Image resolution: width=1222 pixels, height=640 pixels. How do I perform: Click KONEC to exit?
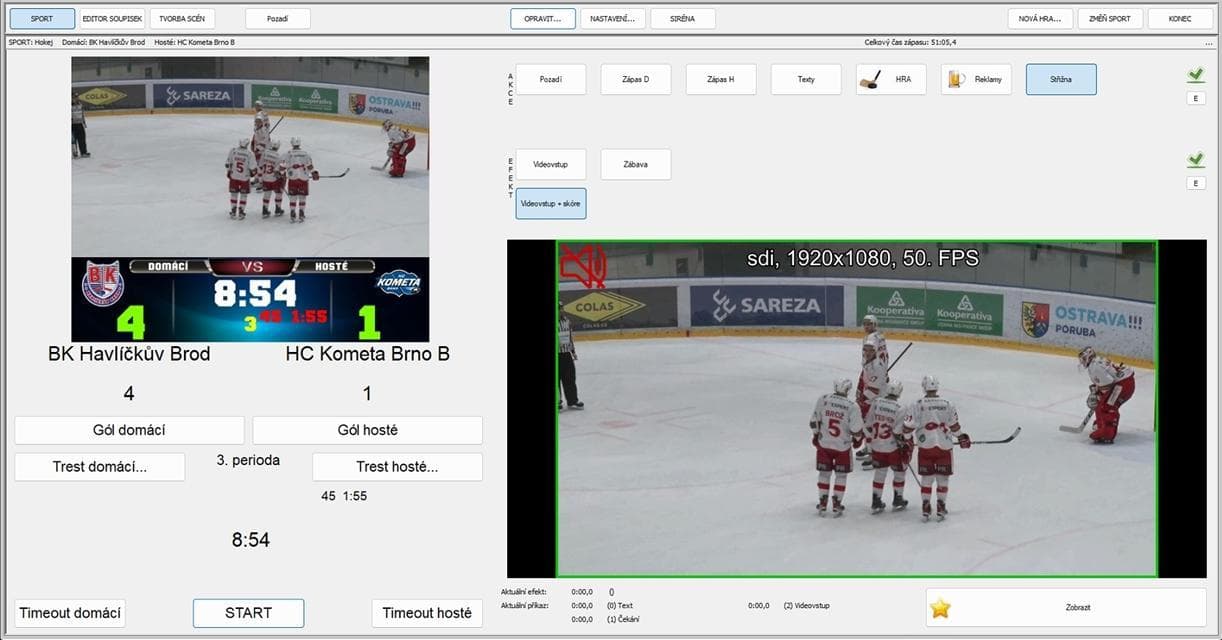(x=1180, y=18)
